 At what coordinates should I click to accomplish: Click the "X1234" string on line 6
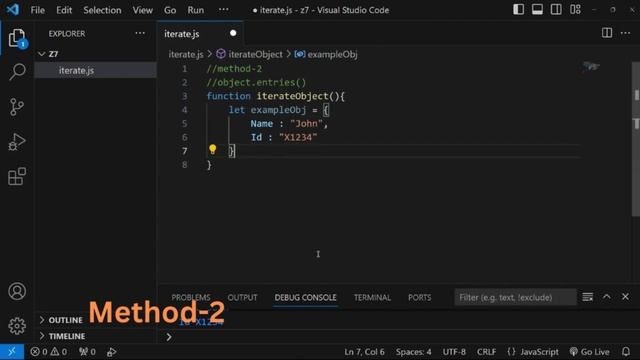298,138
